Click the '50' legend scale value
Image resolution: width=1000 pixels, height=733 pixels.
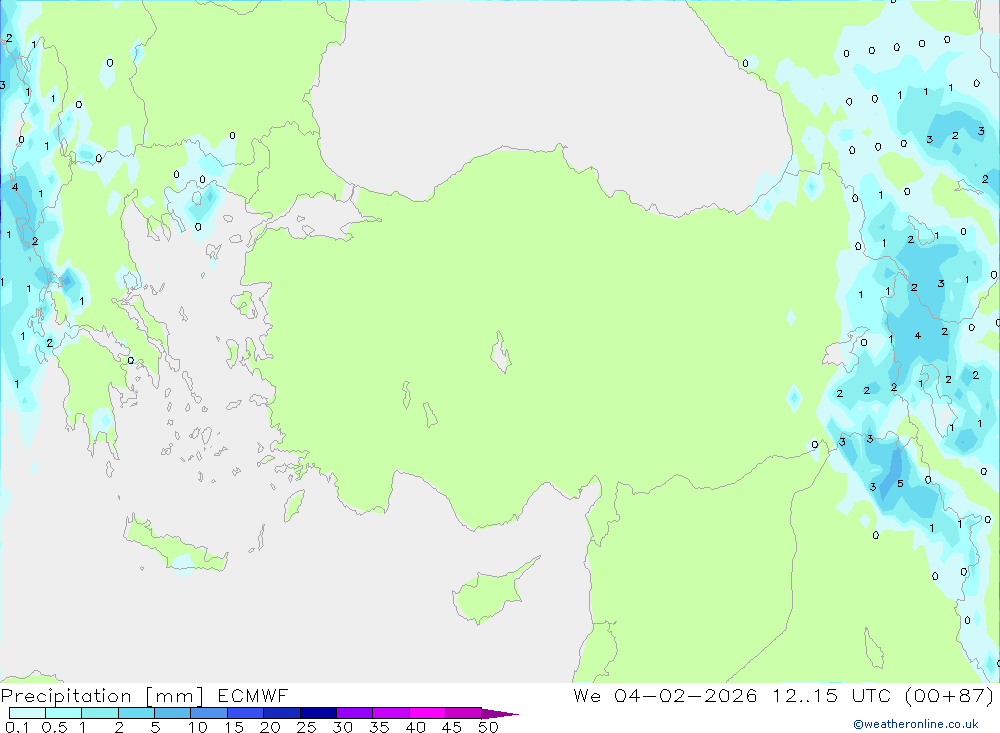[488, 727]
